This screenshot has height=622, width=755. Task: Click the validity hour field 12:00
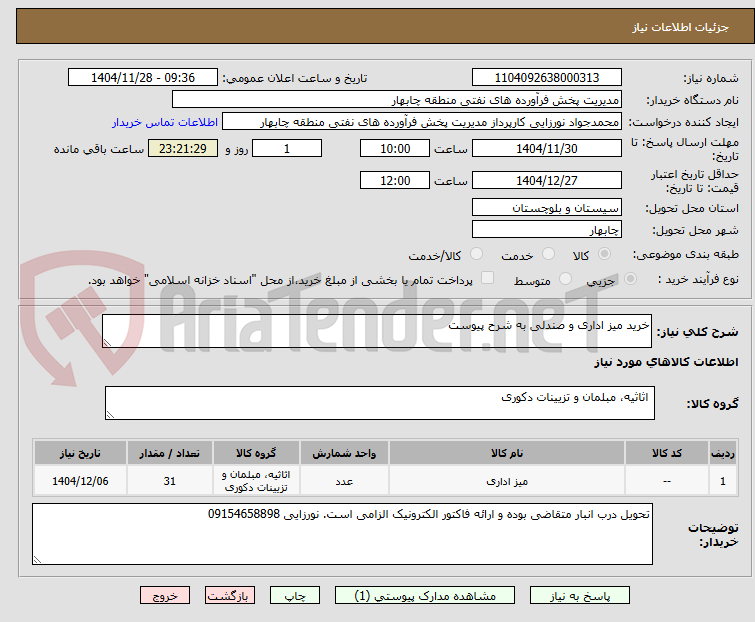(x=395, y=181)
